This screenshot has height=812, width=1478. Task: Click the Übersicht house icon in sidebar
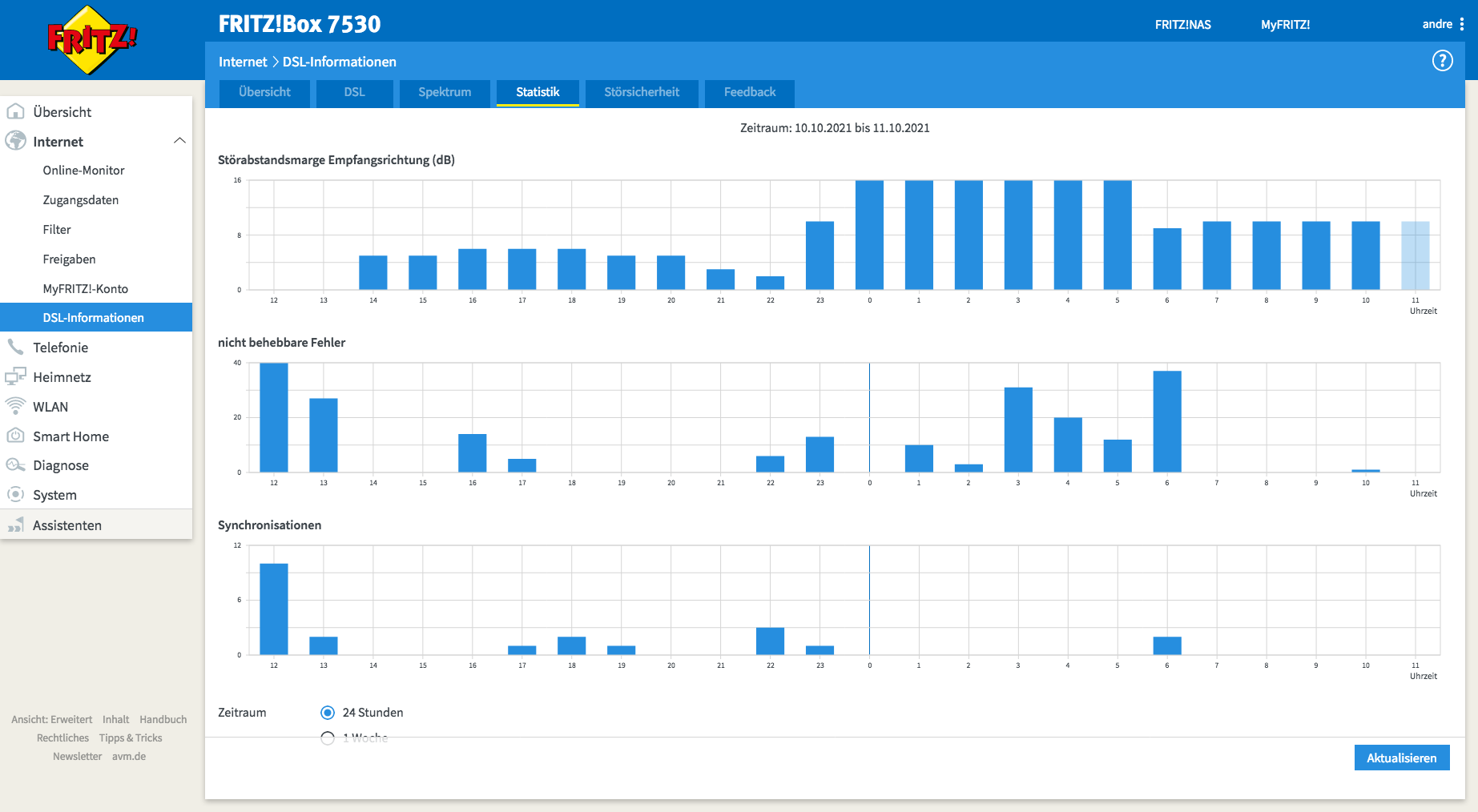(x=15, y=111)
